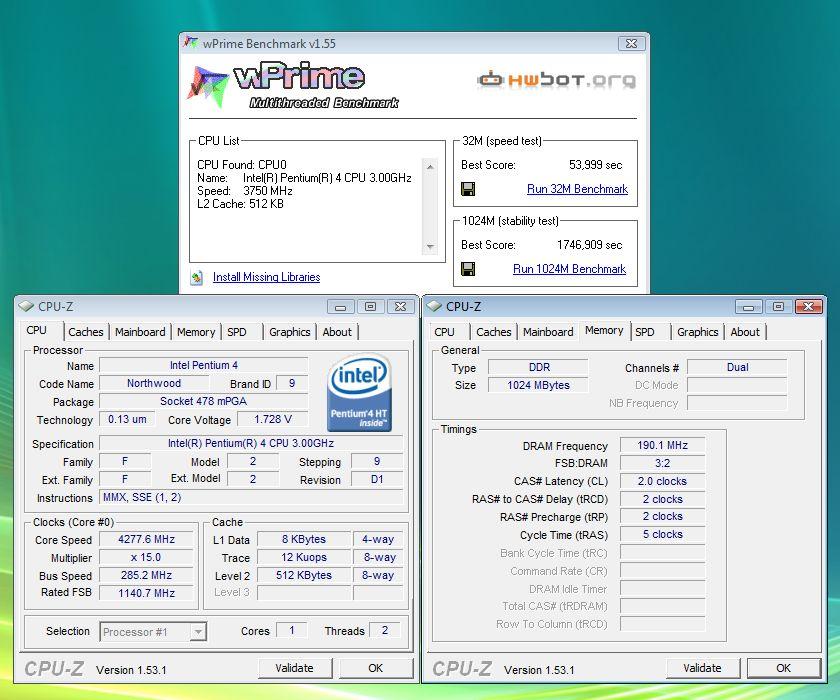Screen dimensions: 840x700
Task: Click the wPrime Multithreaded Benchmark logo
Action: pyautogui.click(x=293, y=85)
